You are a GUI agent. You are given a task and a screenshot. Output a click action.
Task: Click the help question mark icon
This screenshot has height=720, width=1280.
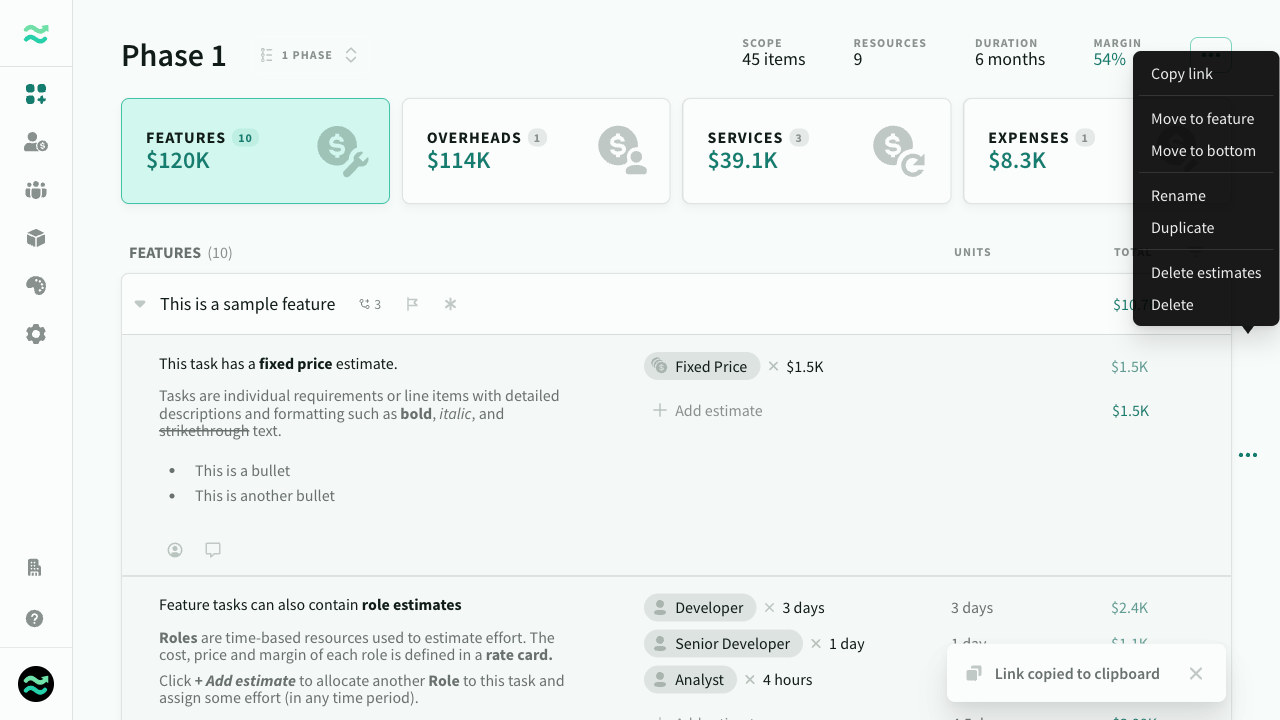[x=35, y=618]
